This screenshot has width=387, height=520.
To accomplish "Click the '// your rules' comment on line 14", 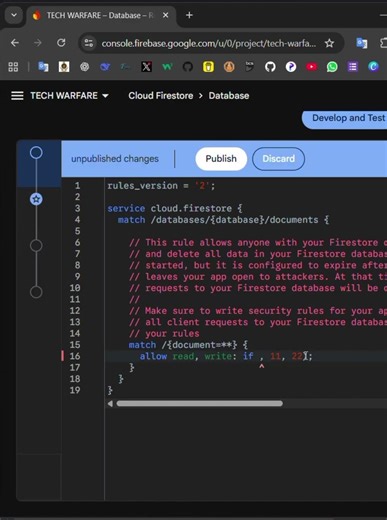I will (x=164, y=333).
